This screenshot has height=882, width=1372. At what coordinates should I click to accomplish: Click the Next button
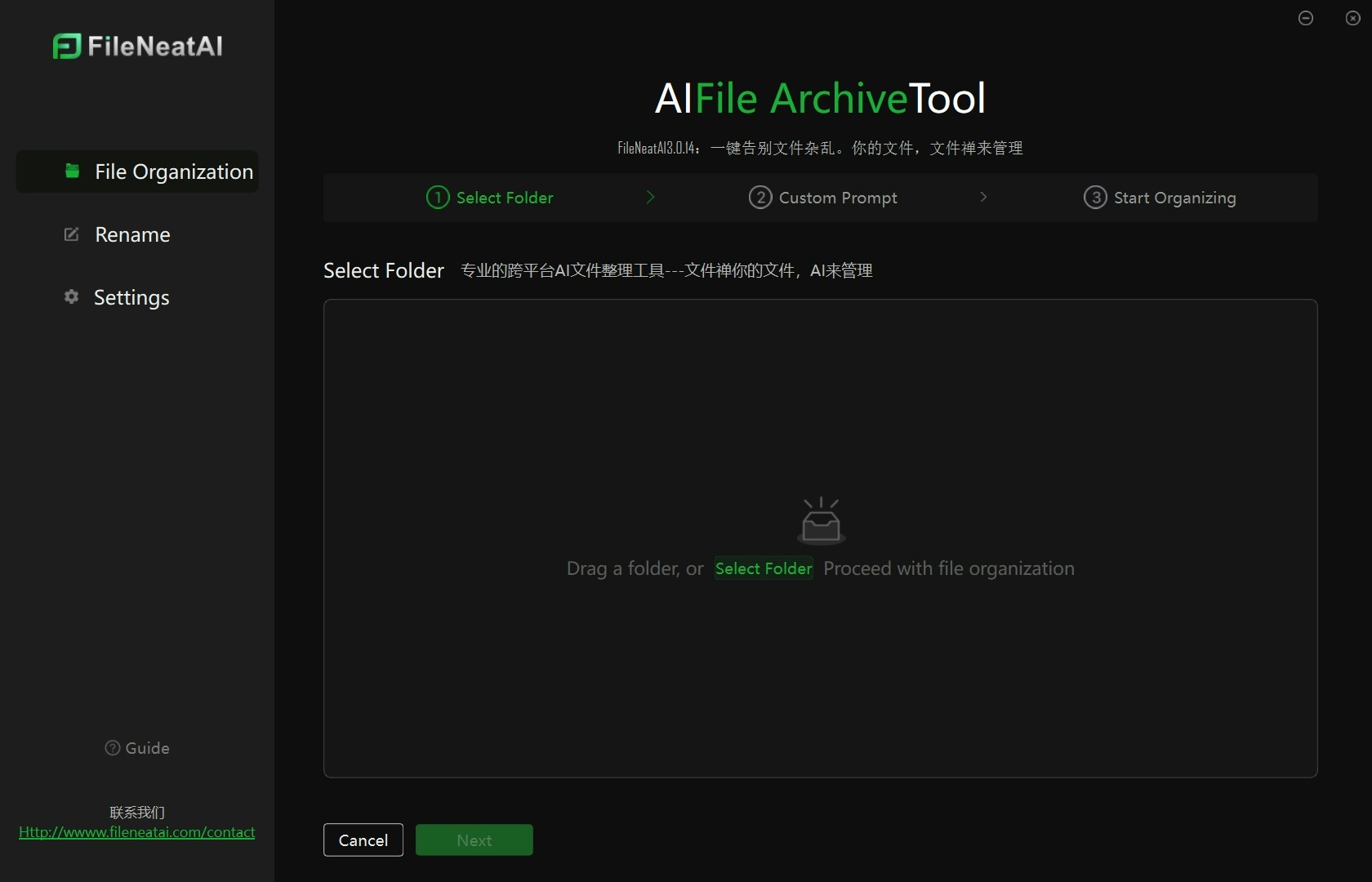click(474, 840)
